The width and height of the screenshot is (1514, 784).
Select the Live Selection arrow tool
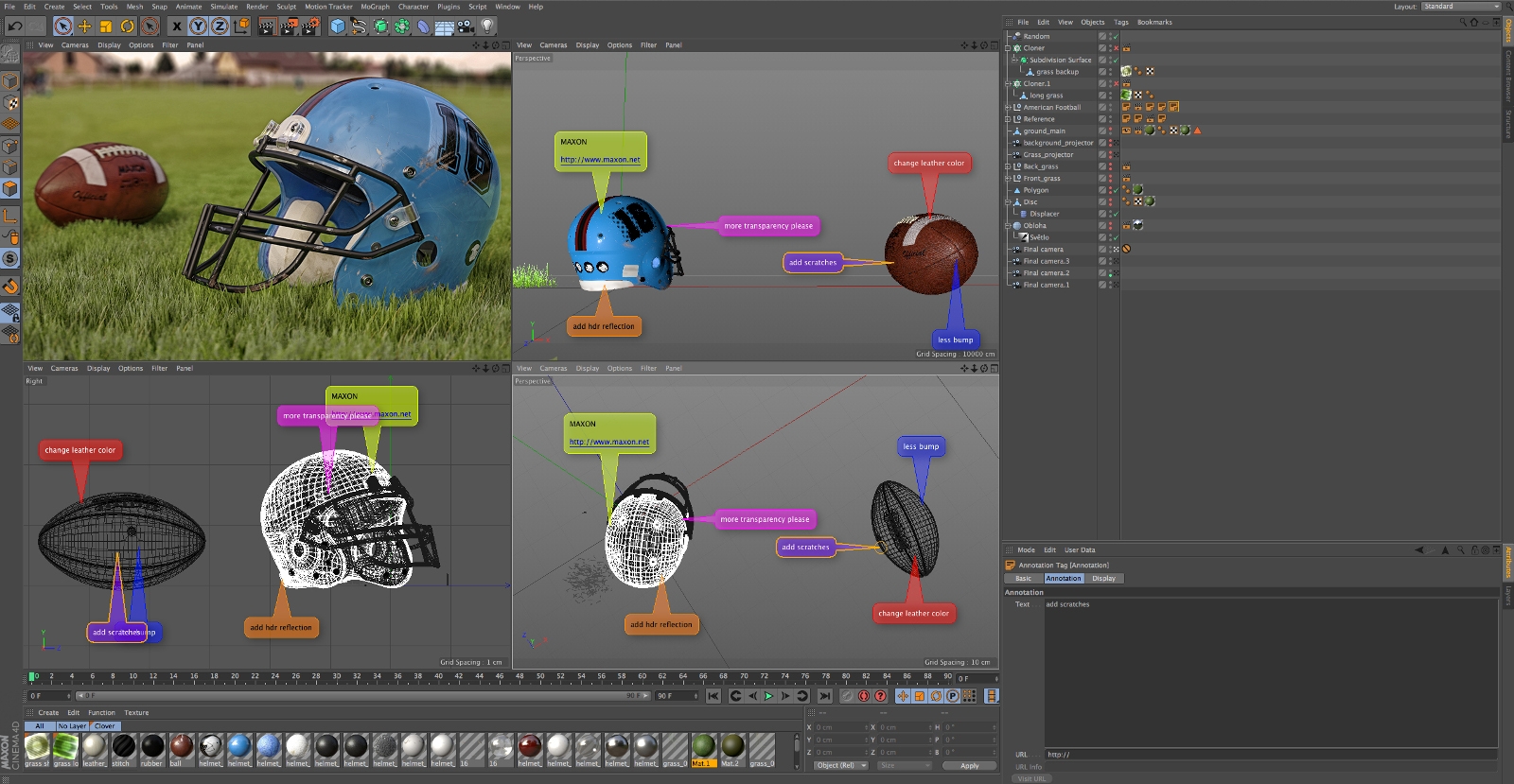[63, 26]
